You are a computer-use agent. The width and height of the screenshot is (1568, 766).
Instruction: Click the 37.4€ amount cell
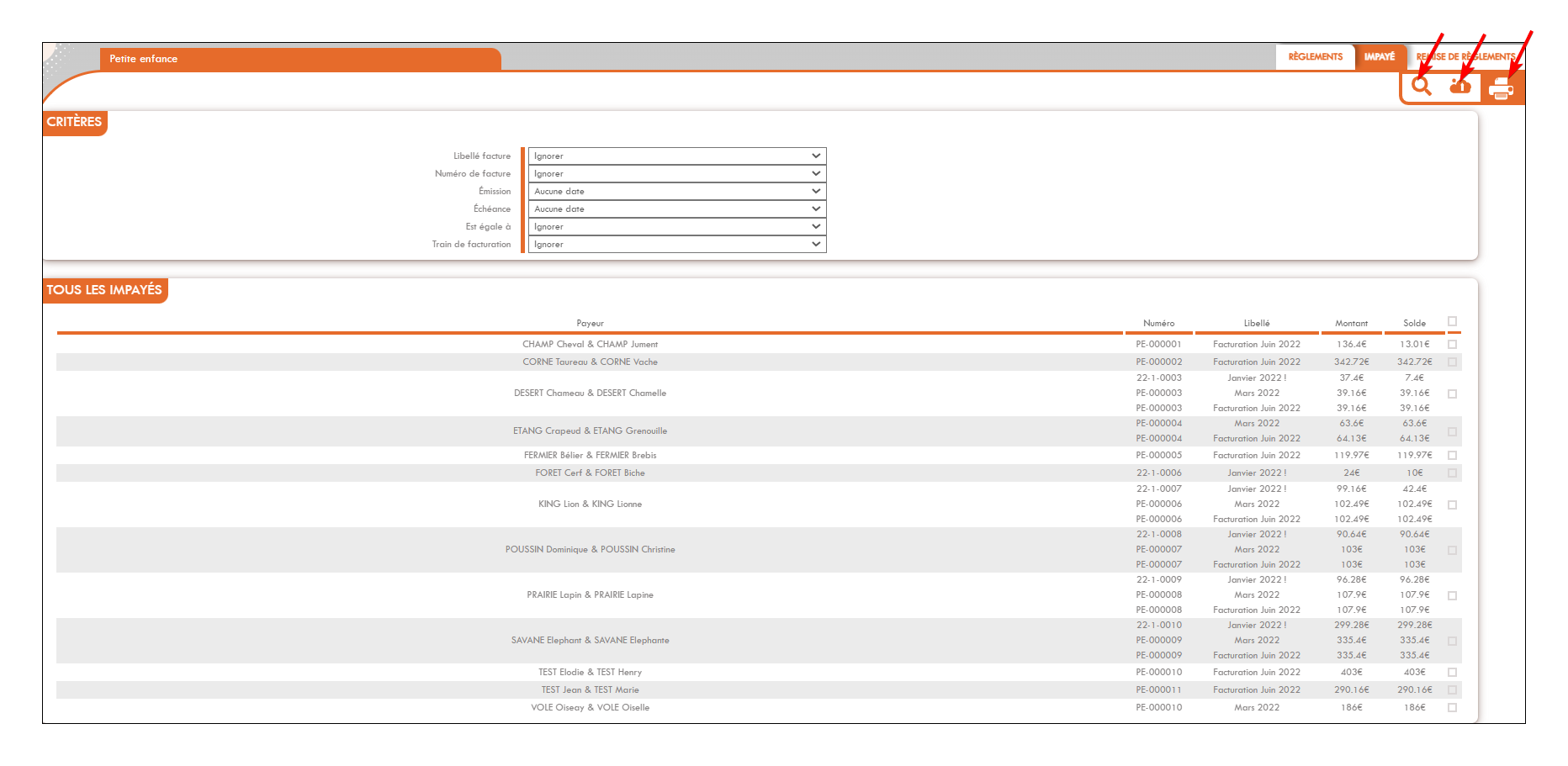(x=1351, y=378)
